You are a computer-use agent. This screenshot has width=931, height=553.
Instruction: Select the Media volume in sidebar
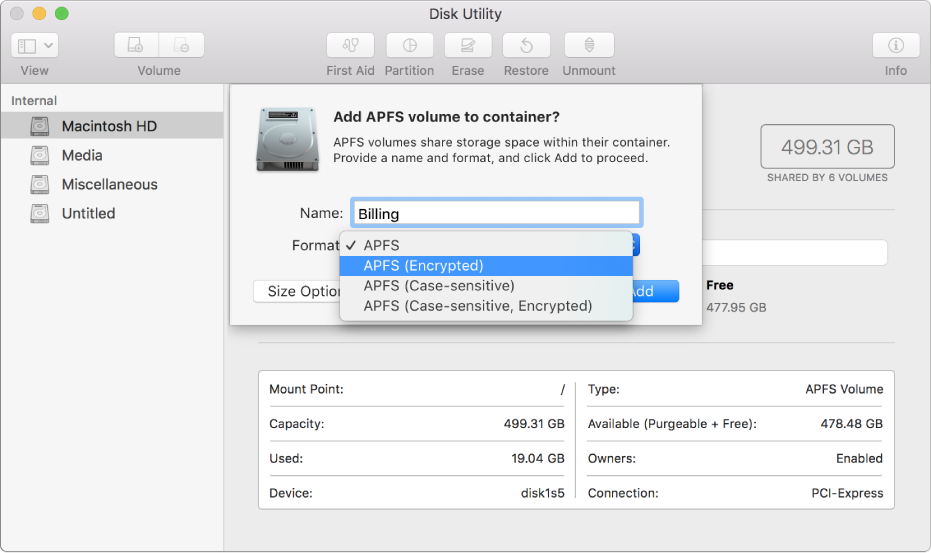(x=82, y=155)
